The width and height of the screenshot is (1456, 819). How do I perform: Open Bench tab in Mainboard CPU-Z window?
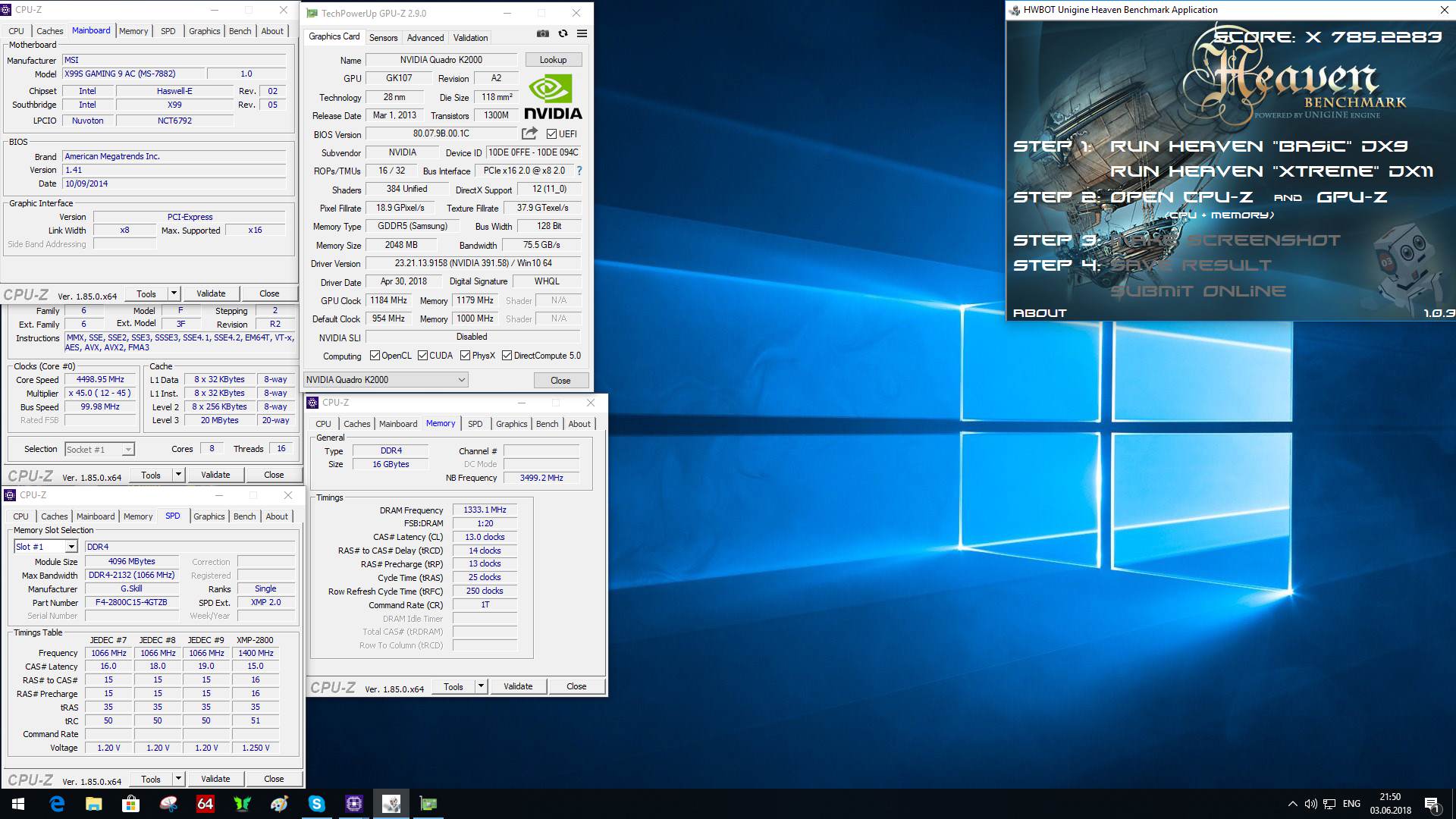click(240, 31)
